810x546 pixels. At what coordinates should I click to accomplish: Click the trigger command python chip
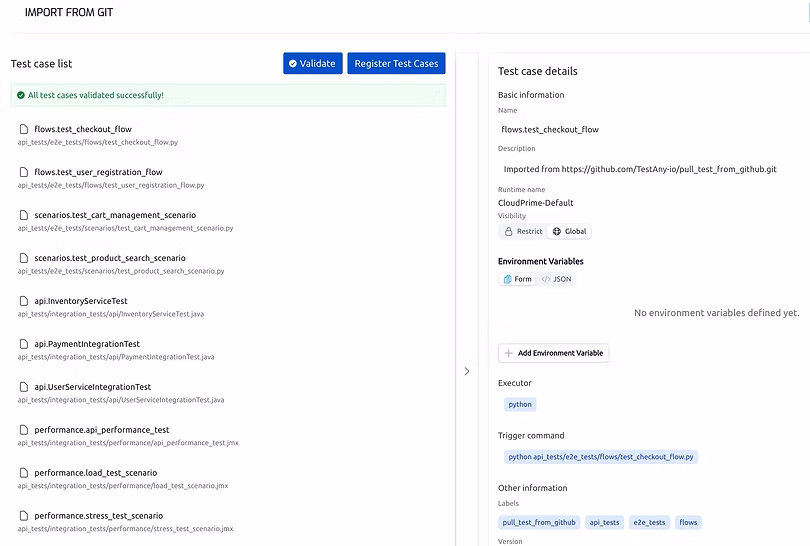pos(601,457)
